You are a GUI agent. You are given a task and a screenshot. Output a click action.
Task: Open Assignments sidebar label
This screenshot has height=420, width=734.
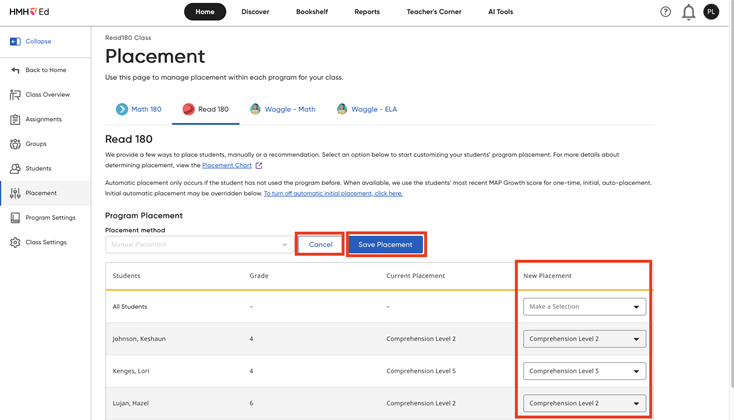tap(44, 119)
